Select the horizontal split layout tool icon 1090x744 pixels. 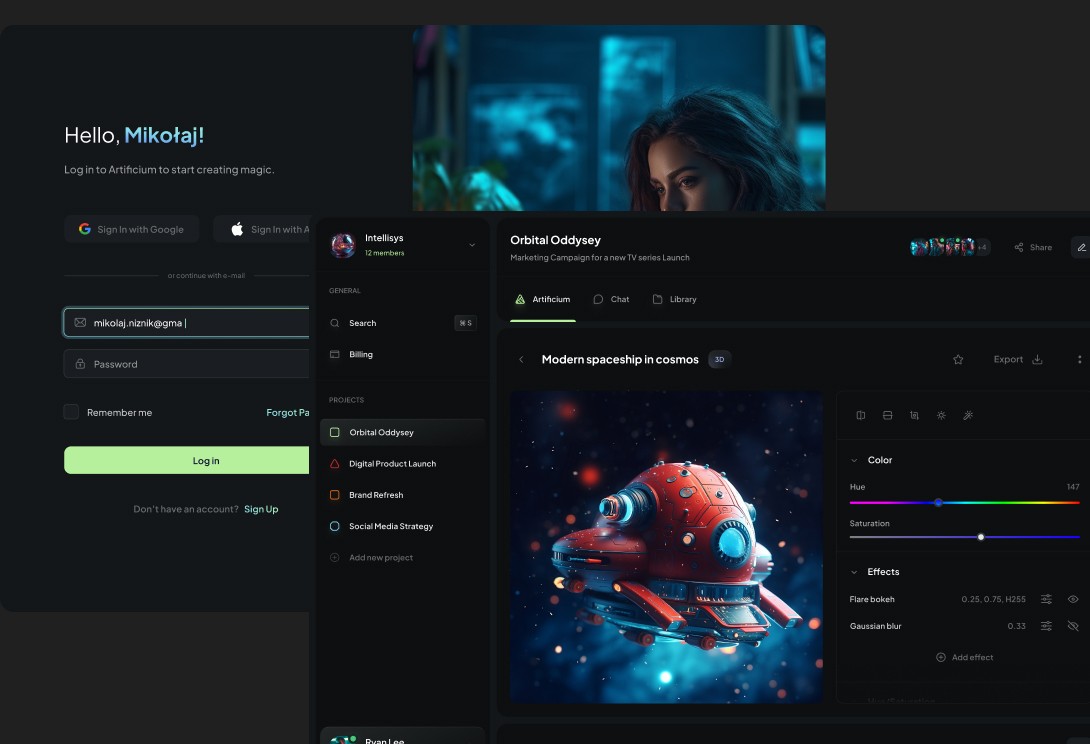[887, 415]
